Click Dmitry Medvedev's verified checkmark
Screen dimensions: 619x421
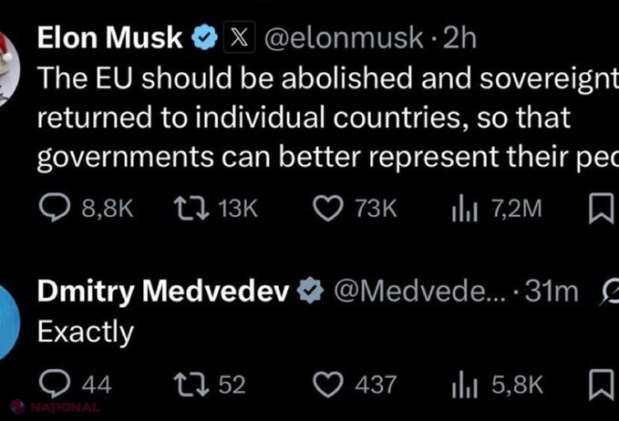tap(311, 291)
